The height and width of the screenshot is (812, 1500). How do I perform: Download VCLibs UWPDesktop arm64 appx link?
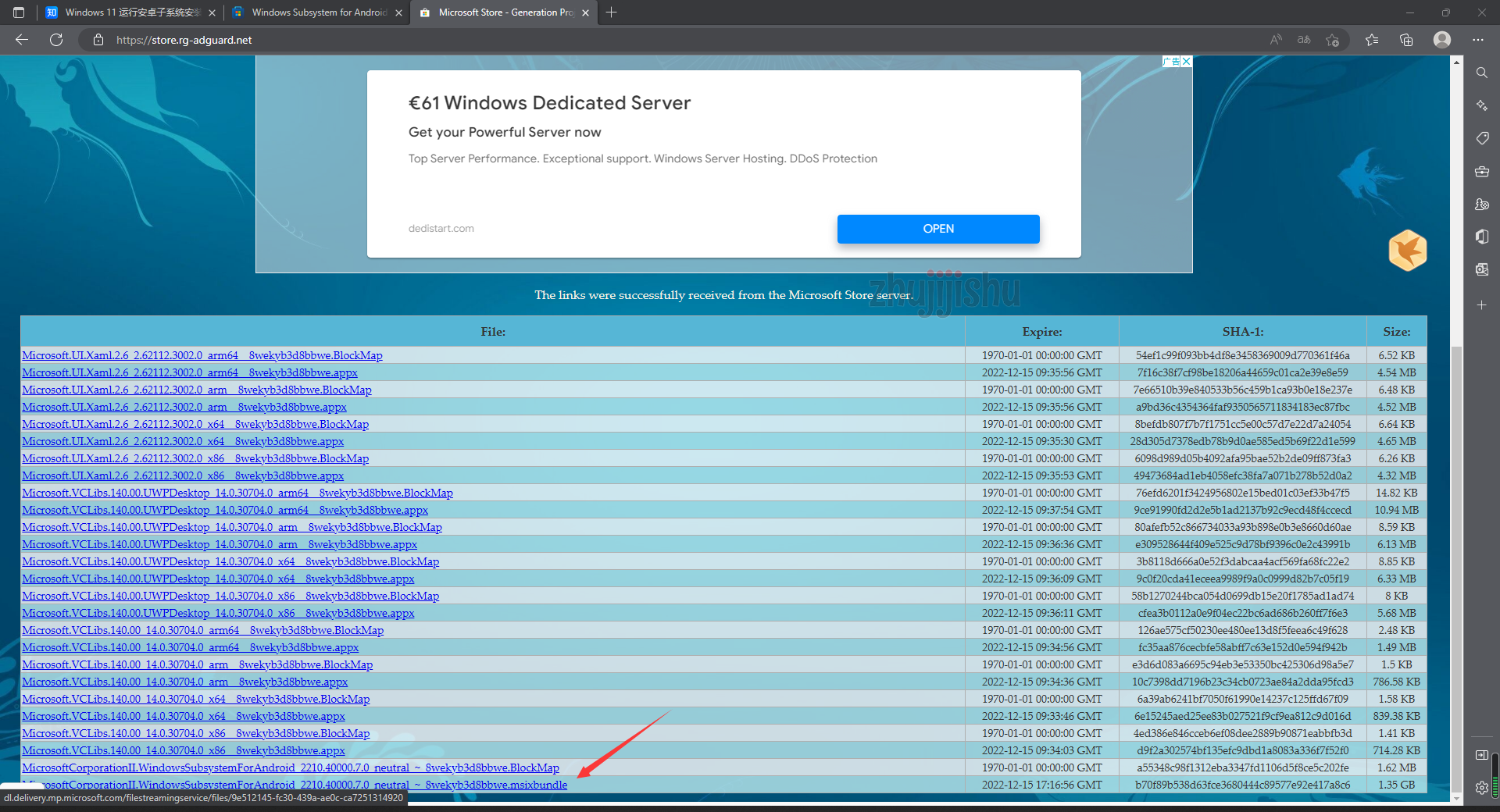point(225,510)
